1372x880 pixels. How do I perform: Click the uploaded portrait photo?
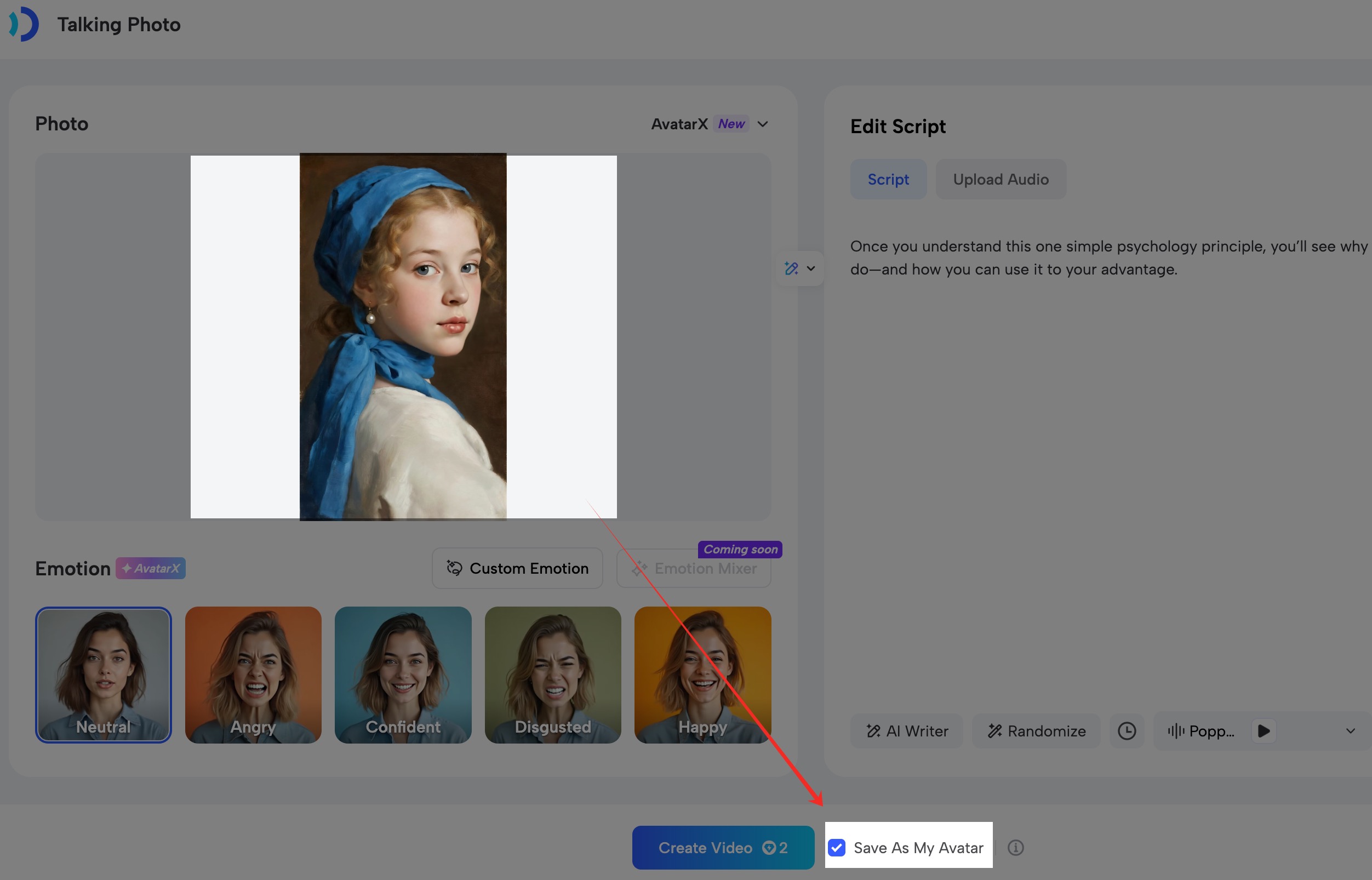pos(403,336)
